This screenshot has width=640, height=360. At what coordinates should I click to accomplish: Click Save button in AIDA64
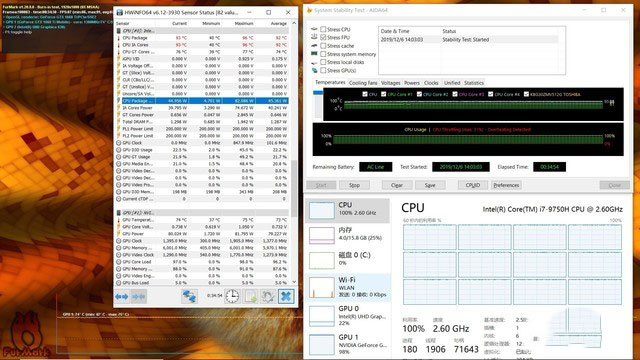(x=430, y=185)
